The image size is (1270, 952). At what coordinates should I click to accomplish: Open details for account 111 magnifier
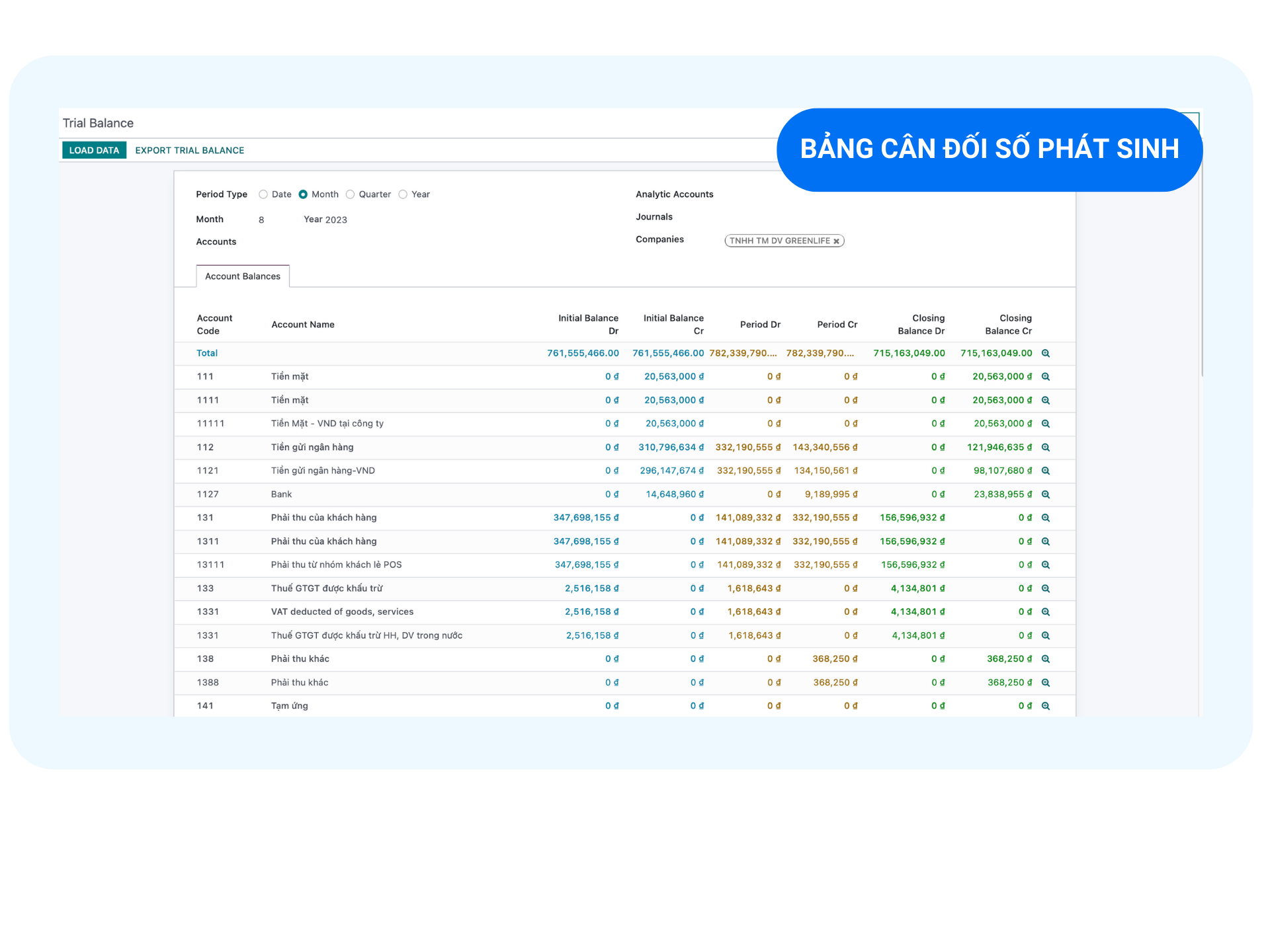1046,377
